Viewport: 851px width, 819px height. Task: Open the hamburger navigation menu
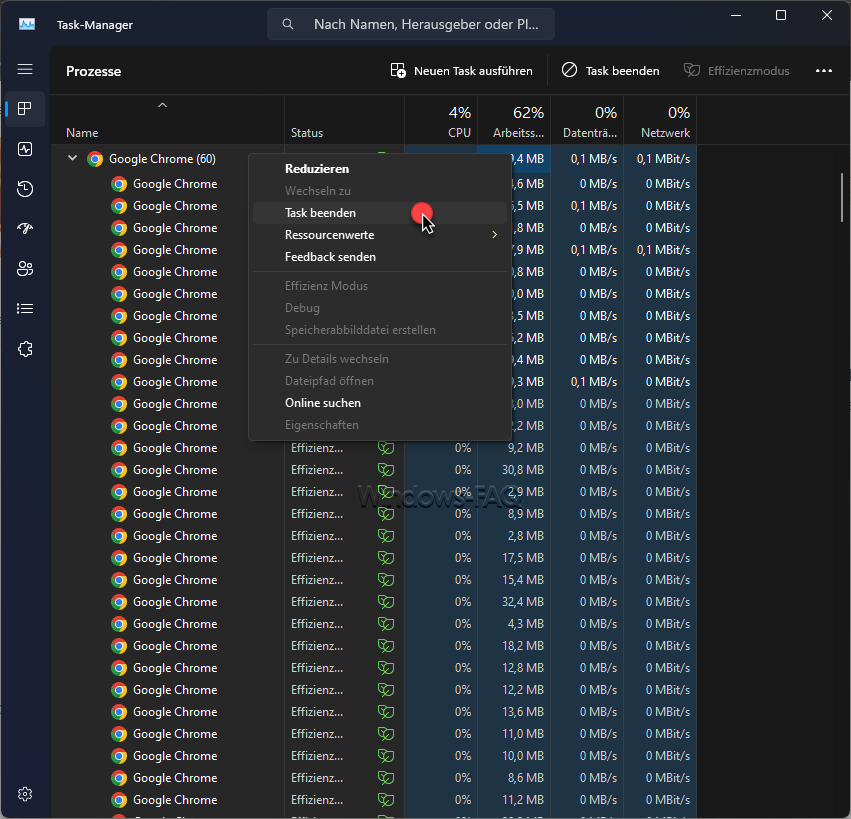pos(25,69)
